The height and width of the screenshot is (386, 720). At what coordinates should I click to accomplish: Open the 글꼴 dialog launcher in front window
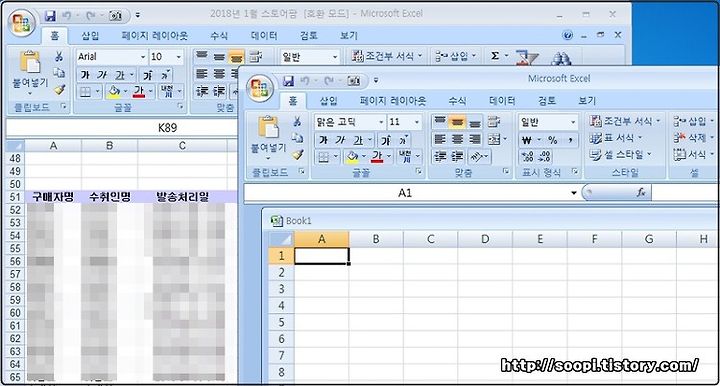click(418, 171)
